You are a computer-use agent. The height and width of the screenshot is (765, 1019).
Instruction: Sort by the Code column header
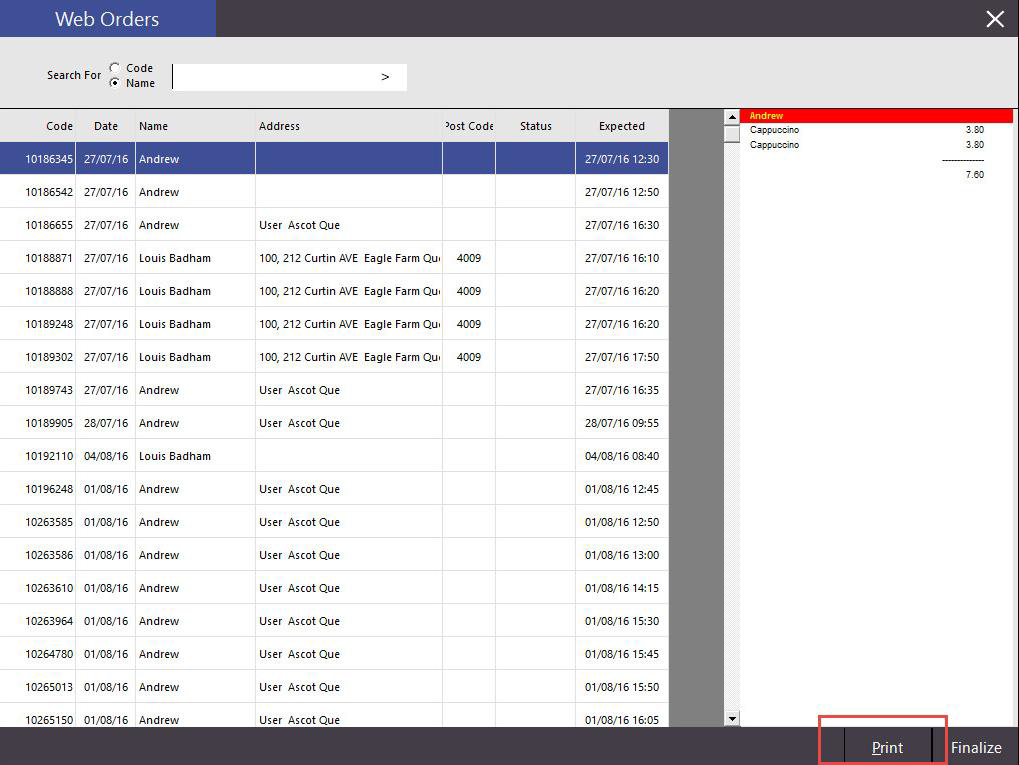(59, 126)
